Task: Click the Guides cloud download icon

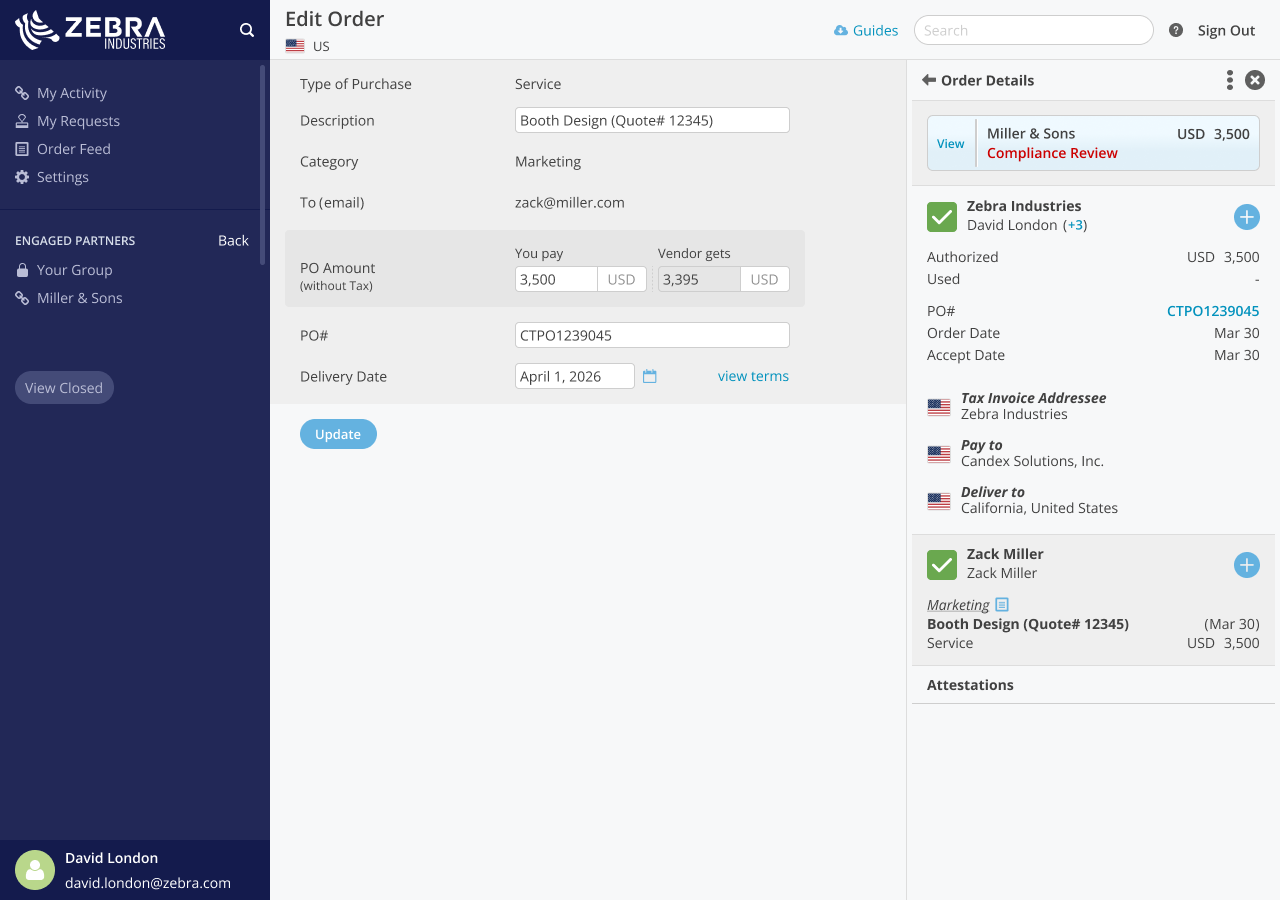Action: click(x=841, y=31)
